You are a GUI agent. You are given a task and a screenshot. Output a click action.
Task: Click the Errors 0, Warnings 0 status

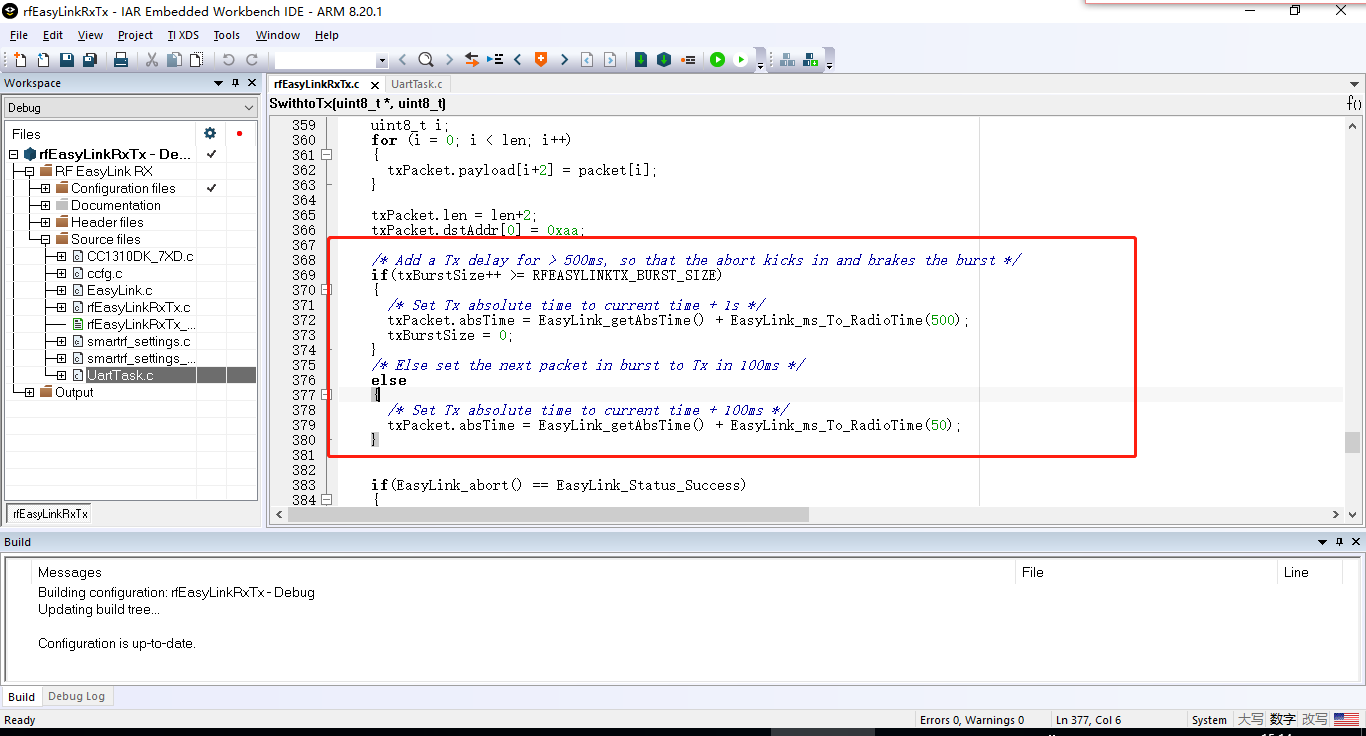tap(972, 720)
